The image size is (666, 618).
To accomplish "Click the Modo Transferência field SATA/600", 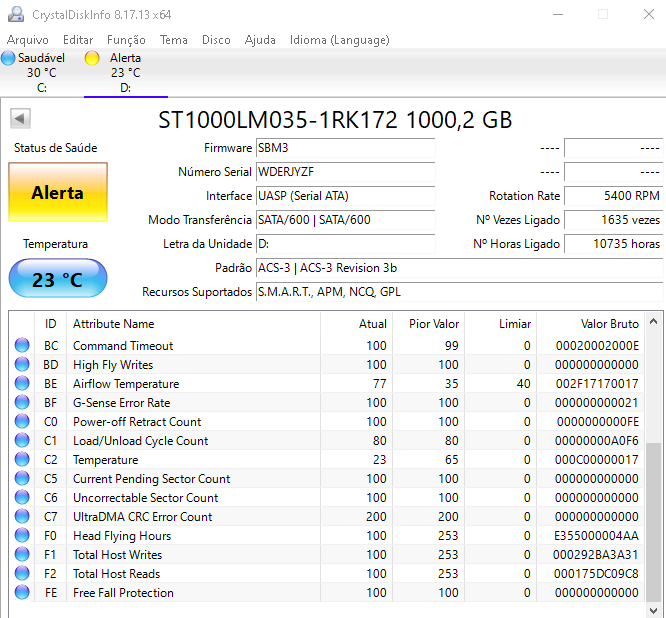I will pyautogui.click(x=345, y=220).
